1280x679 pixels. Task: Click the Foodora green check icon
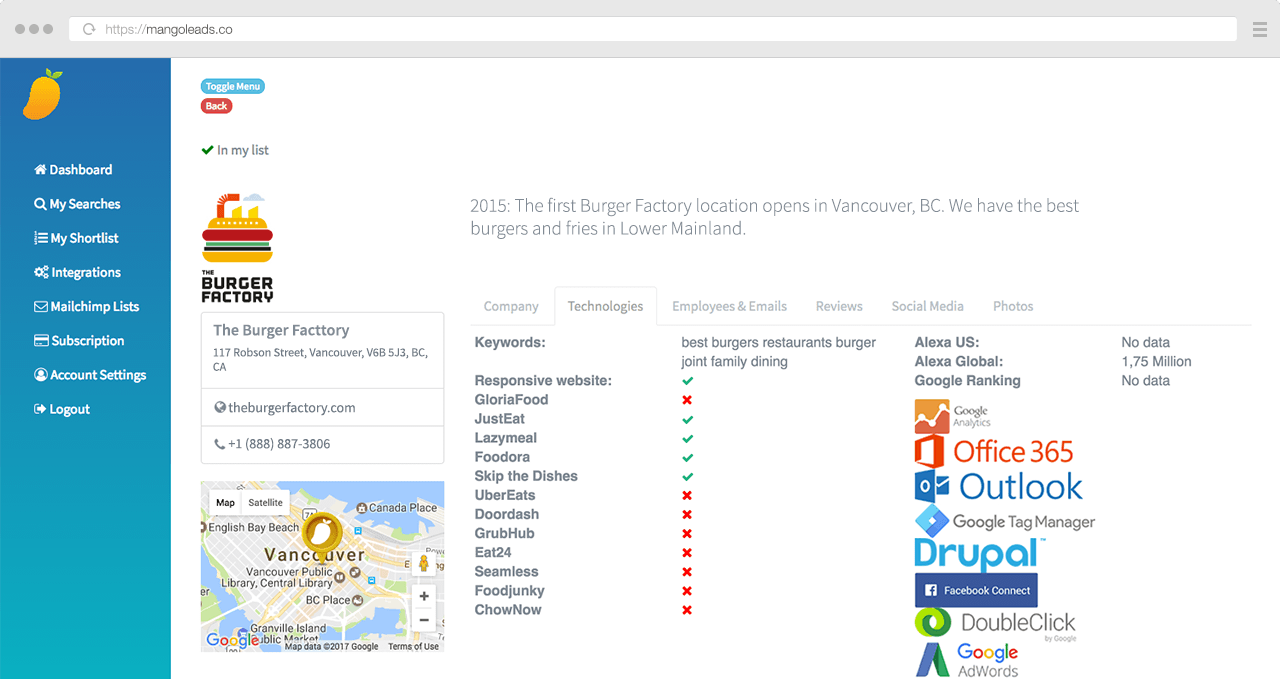(687, 457)
